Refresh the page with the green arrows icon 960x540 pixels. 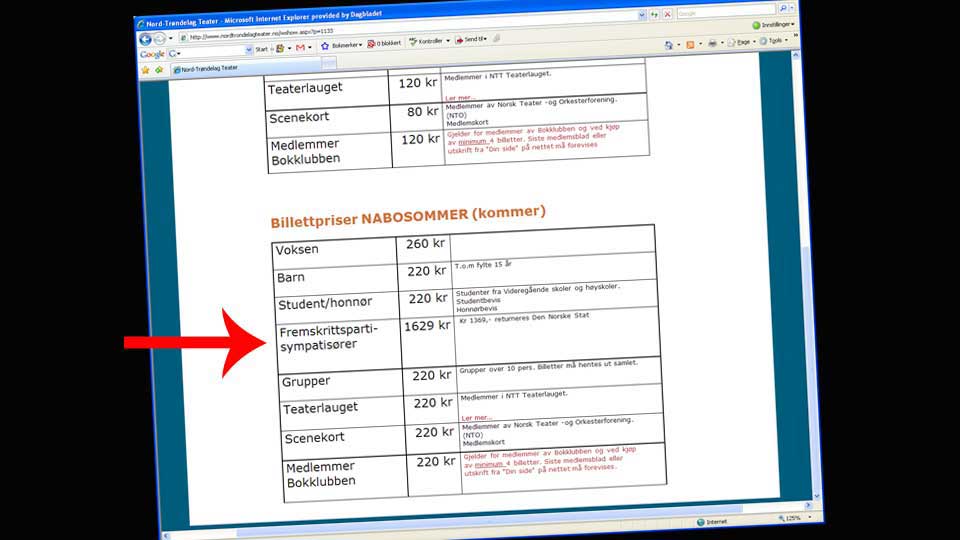[x=654, y=14]
